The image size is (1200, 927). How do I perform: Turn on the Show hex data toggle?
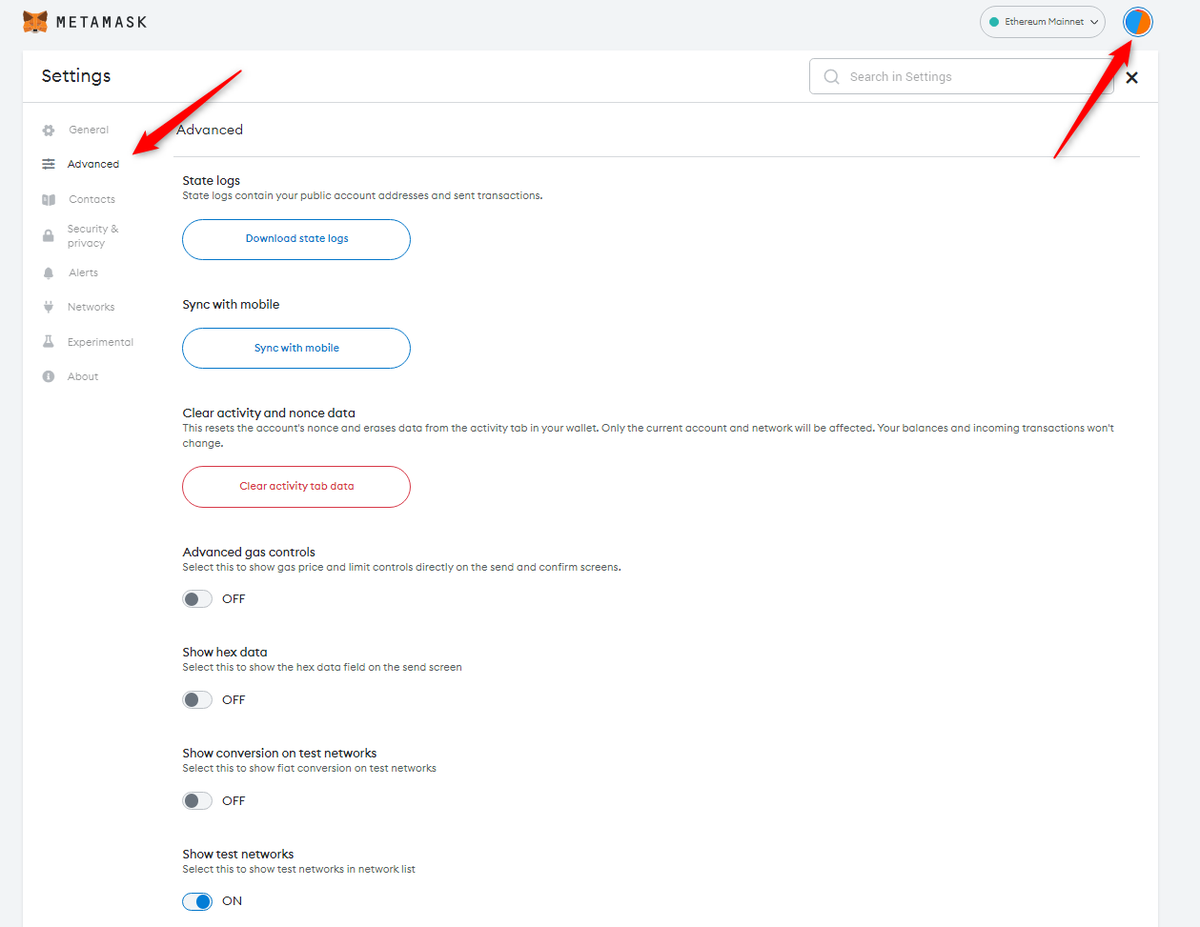(x=197, y=699)
